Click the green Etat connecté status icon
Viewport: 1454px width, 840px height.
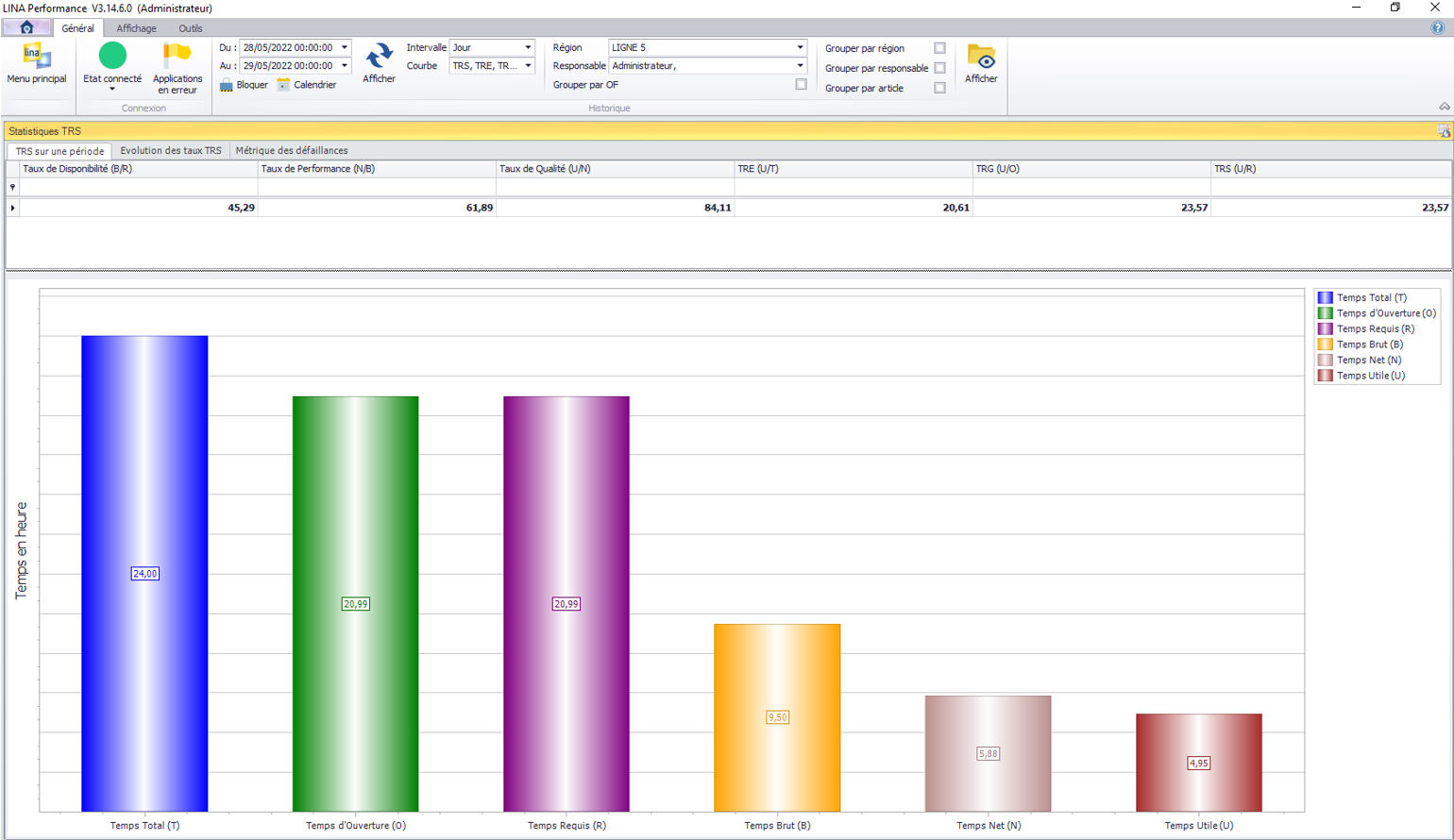(x=112, y=56)
